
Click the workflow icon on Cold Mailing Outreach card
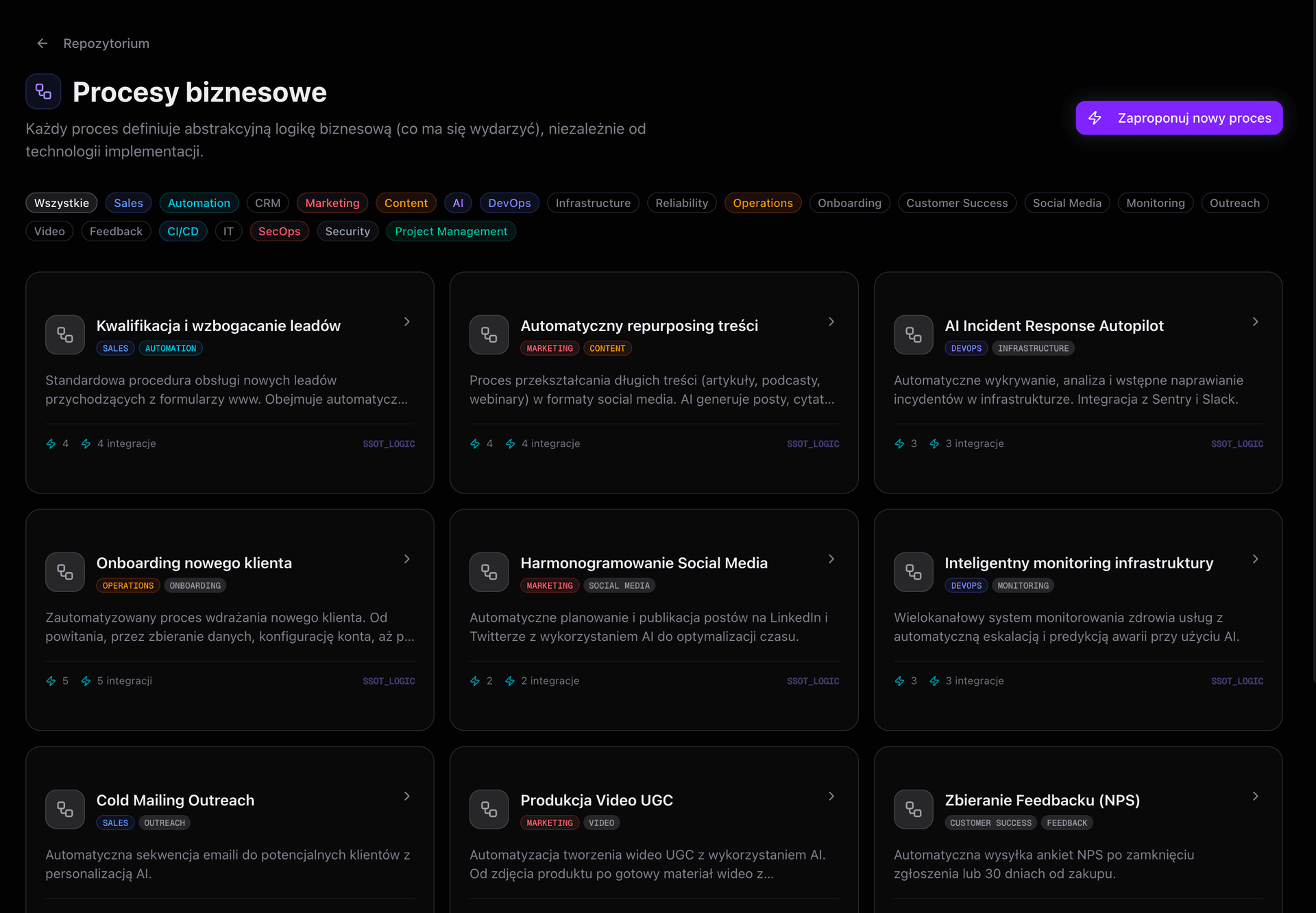(65, 809)
